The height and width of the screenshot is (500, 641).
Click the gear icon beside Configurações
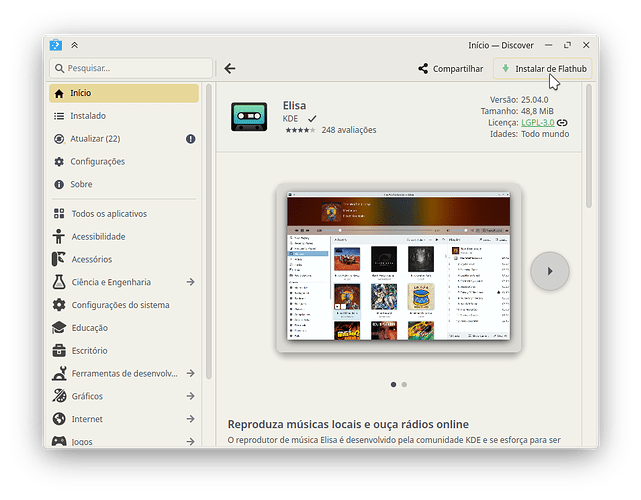[x=59, y=162]
